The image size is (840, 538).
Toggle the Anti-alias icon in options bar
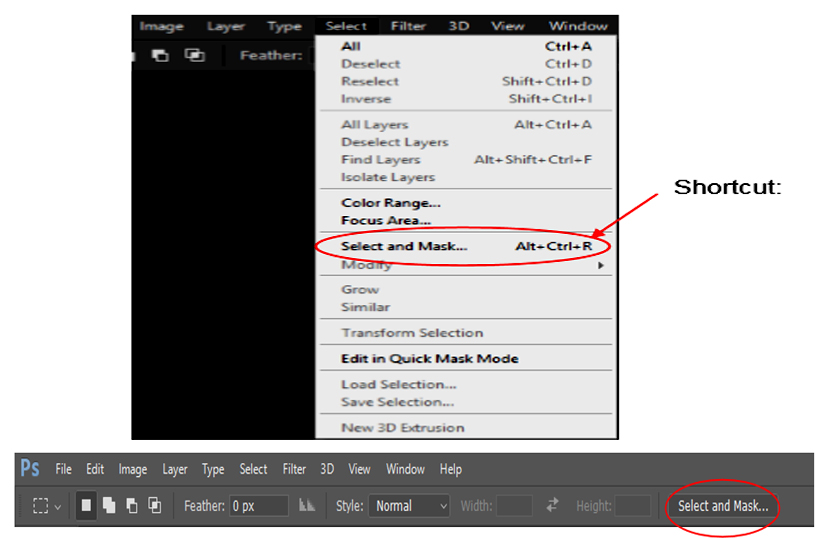coord(307,505)
